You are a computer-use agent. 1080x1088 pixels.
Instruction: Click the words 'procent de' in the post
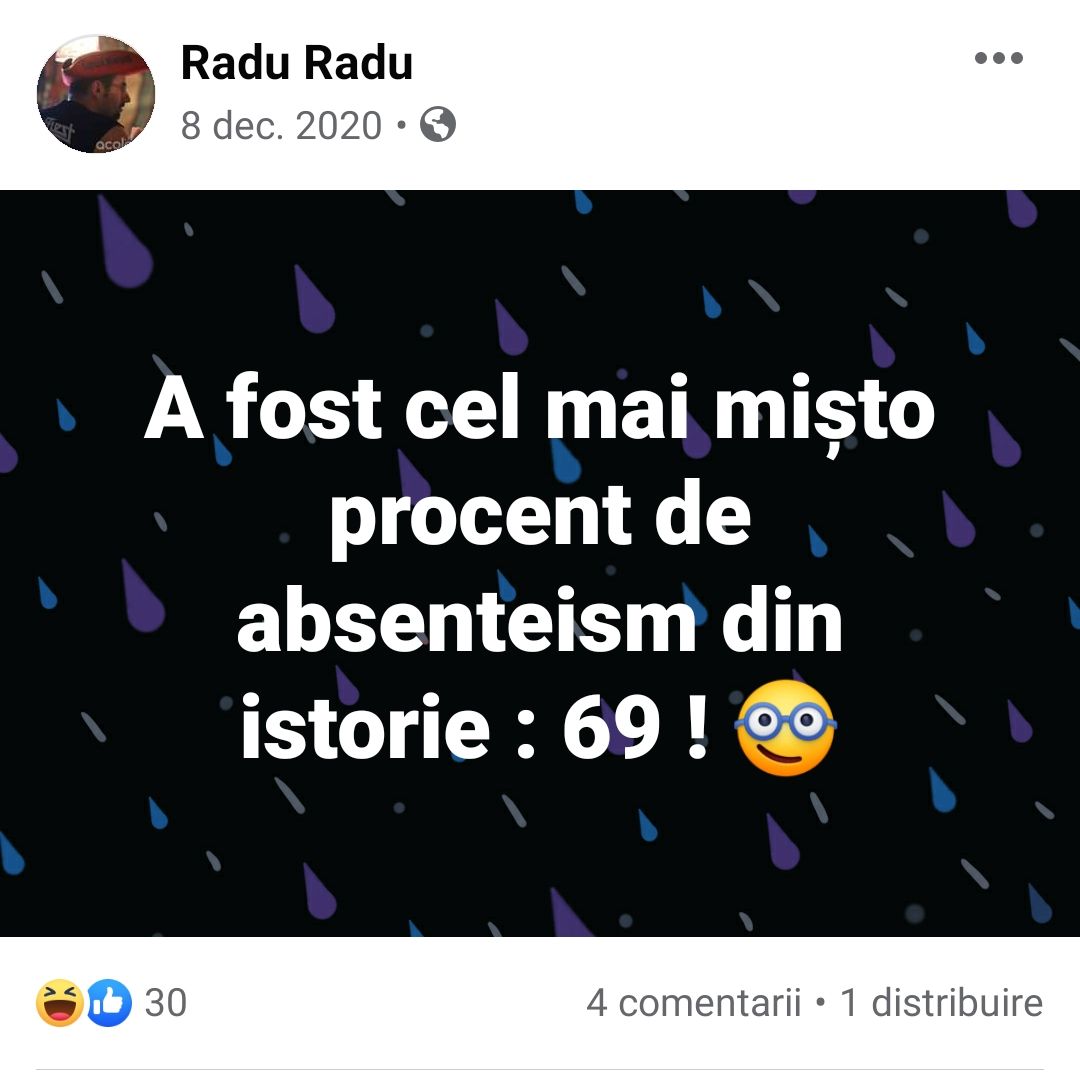(540, 517)
